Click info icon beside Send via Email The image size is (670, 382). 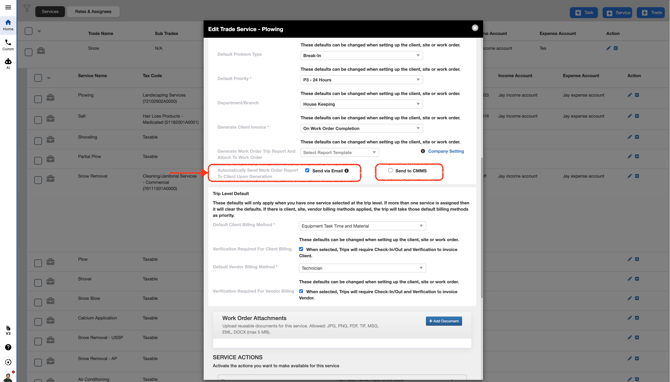pos(347,170)
